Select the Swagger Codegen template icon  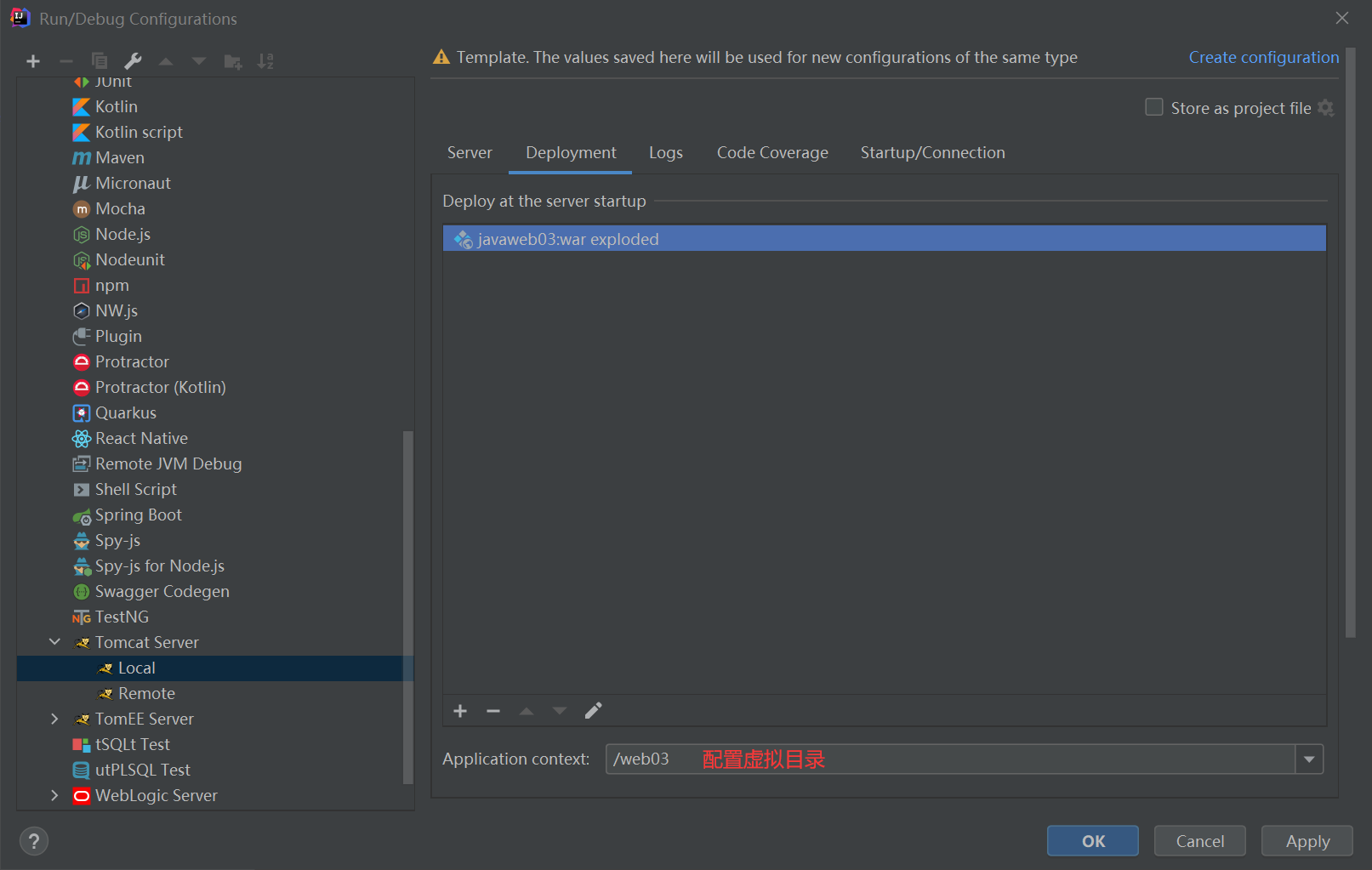[x=82, y=592]
